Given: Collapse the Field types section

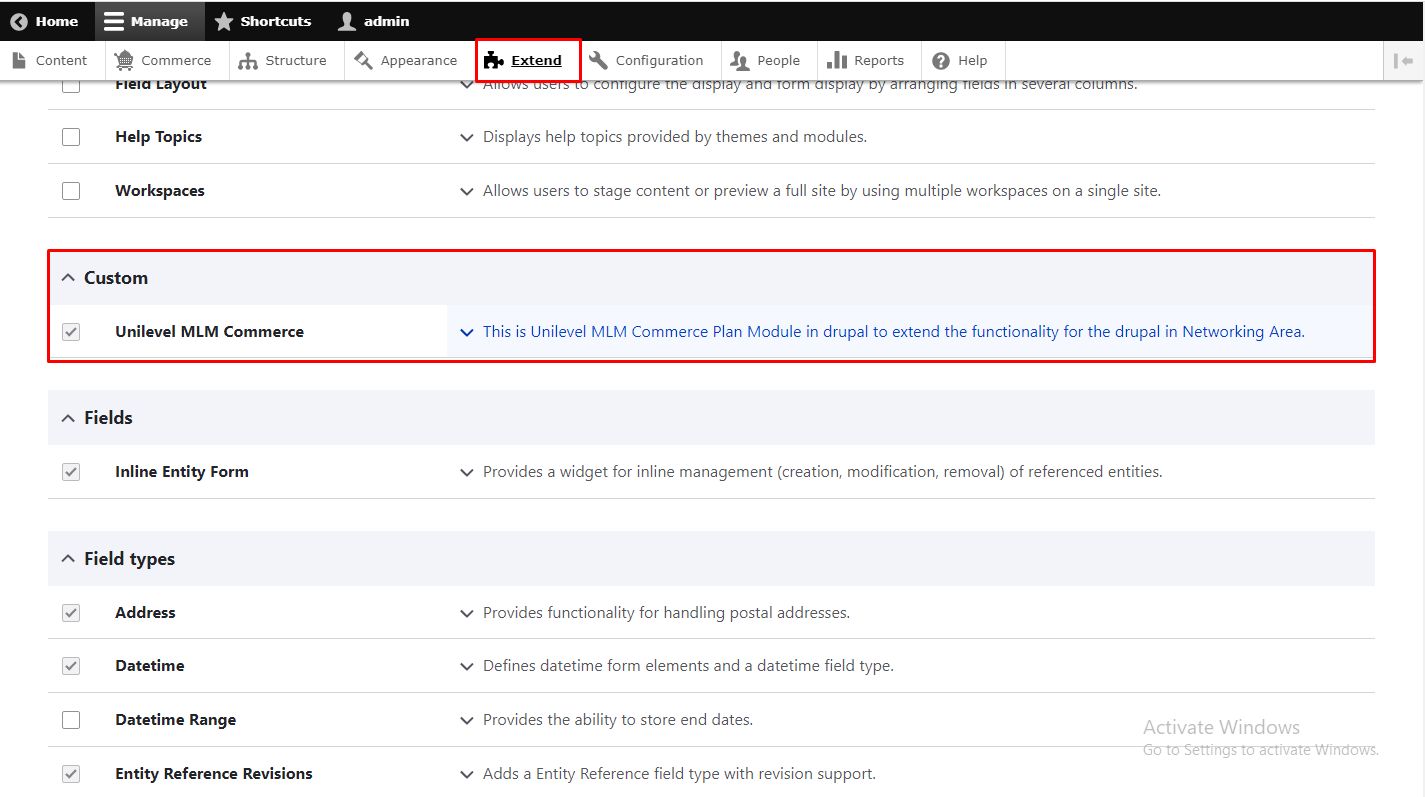Looking at the screenshot, I should [68, 559].
